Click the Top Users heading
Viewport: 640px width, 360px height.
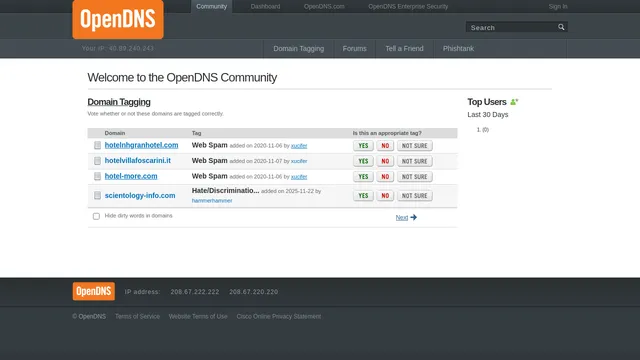click(x=487, y=102)
